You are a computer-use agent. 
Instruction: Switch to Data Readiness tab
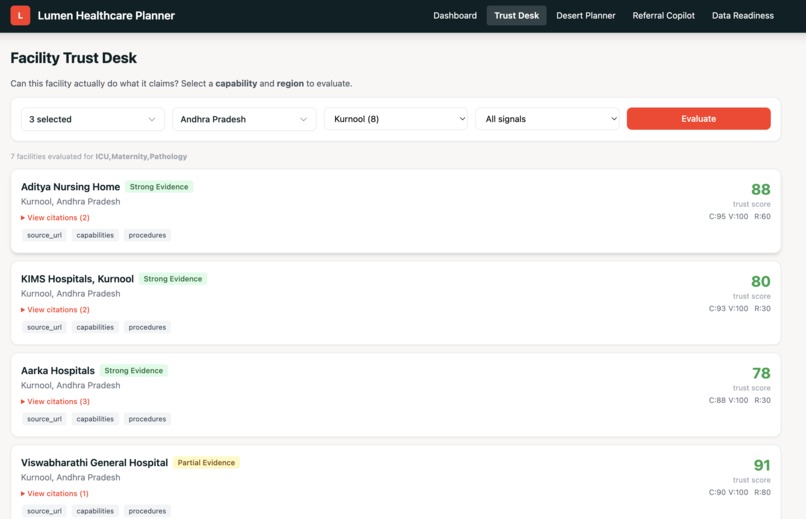pyautogui.click(x=742, y=15)
